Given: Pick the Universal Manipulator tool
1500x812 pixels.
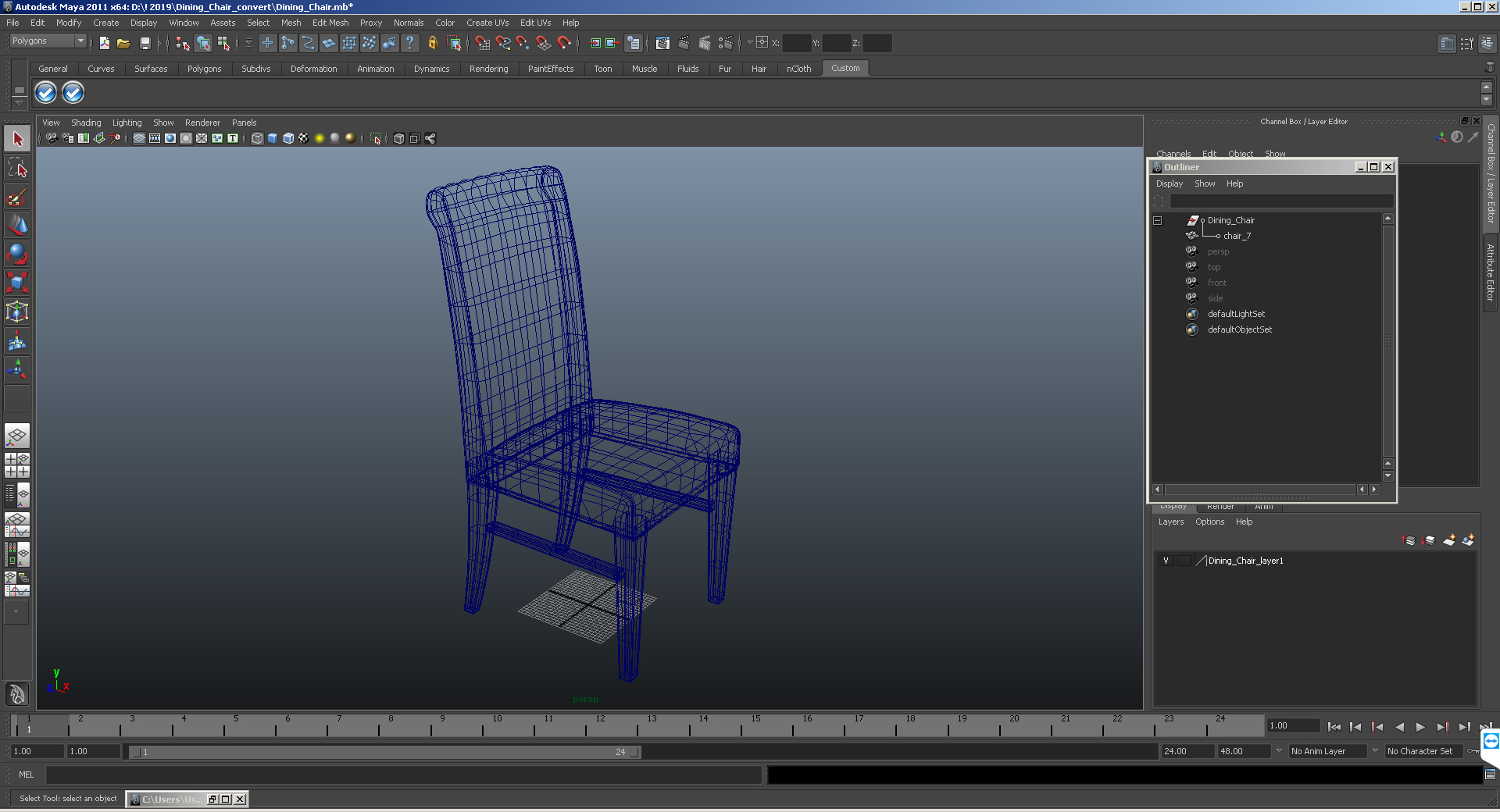Looking at the screenshot, I should pyautogui.click(x=17, y=312).
